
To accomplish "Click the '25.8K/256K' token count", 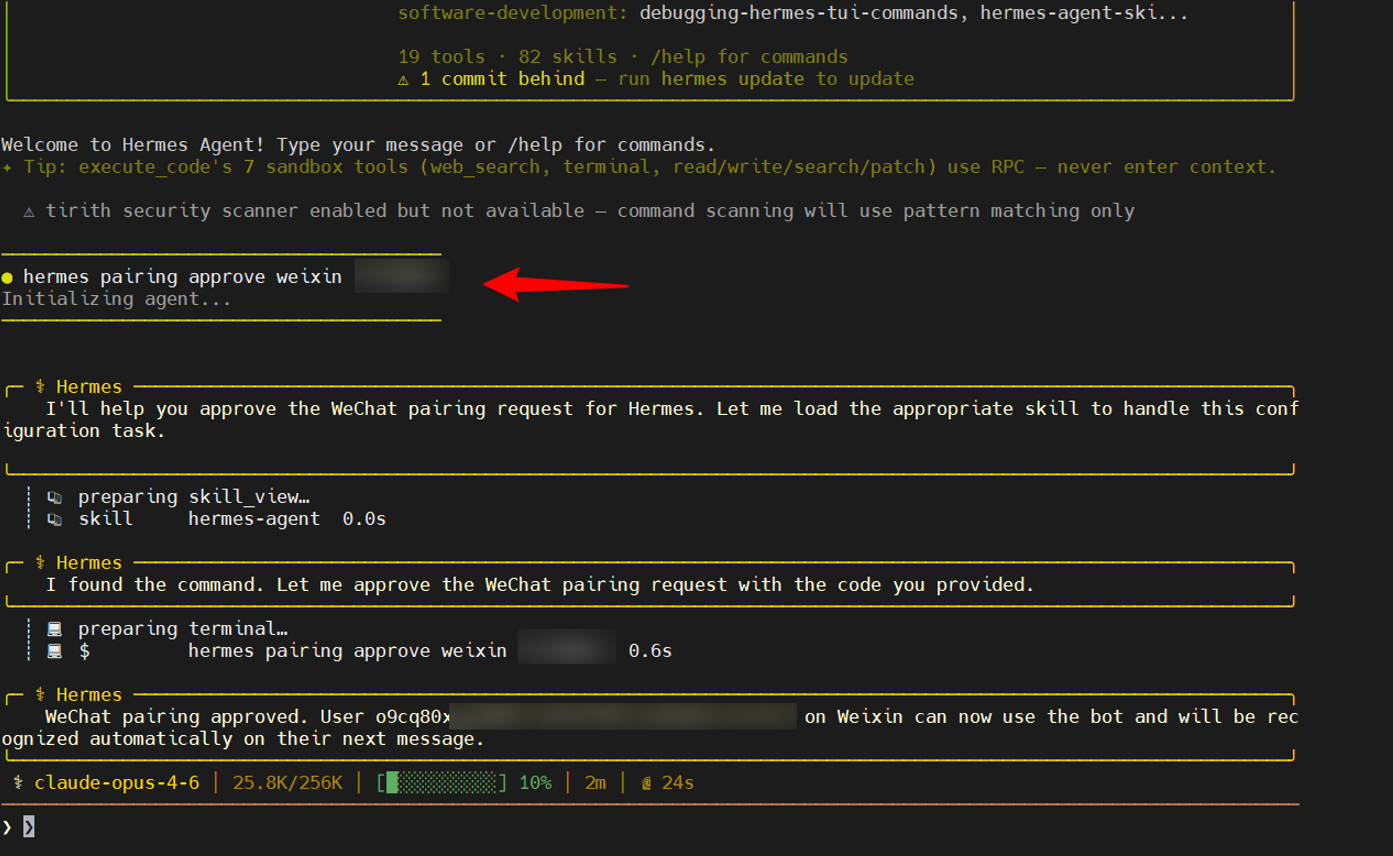I will coord(288,783).
